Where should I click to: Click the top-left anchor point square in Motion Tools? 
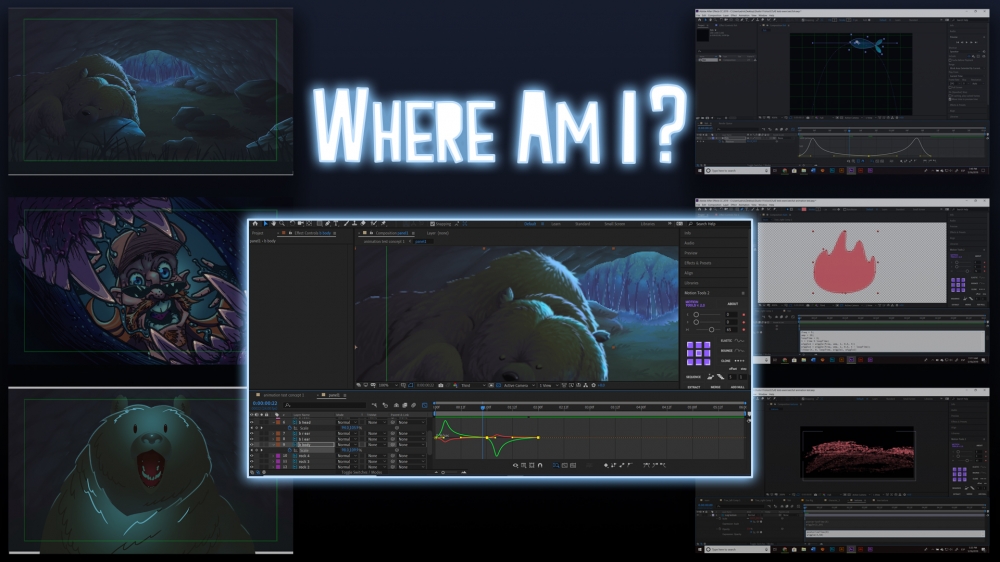690,345
